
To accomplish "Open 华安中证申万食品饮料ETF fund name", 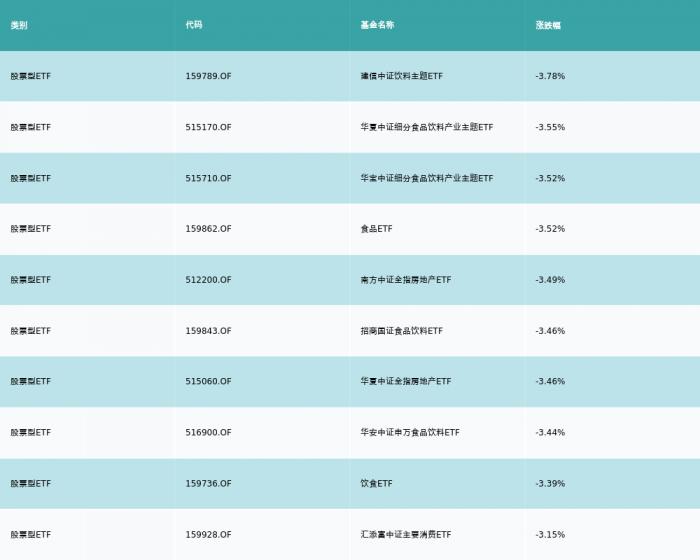I will (410, 432).
